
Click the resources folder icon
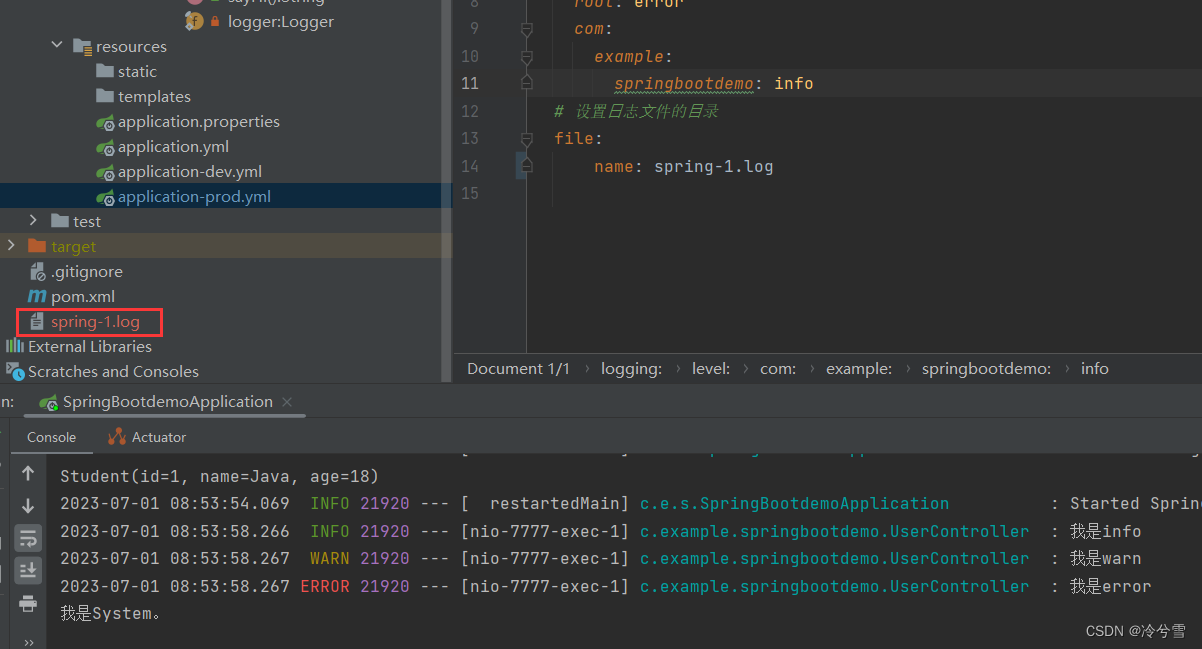click(x=83, y=46)
